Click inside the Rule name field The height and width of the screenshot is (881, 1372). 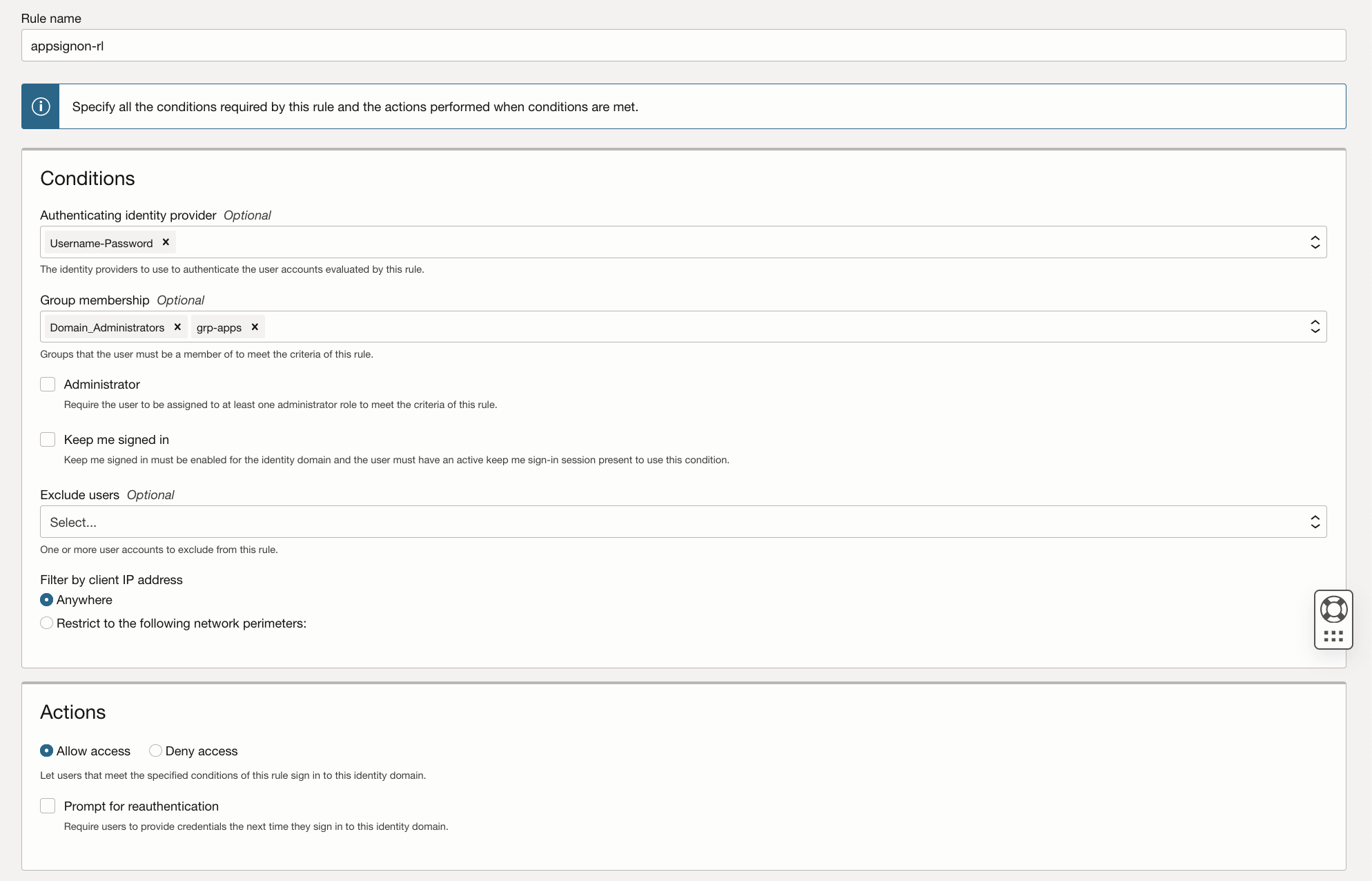414,46
